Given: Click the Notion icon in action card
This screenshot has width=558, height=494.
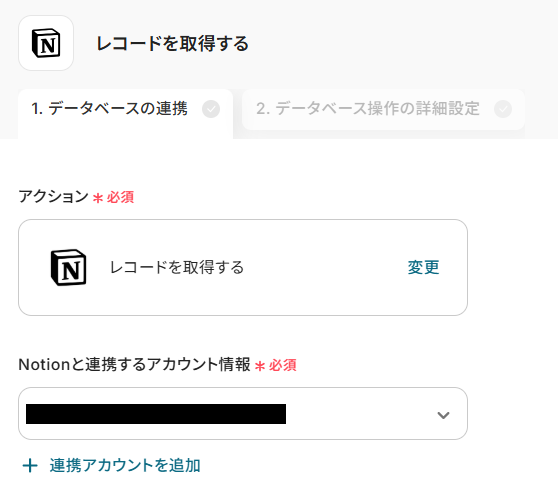Looking at the screenshot, I should (68, 267).
